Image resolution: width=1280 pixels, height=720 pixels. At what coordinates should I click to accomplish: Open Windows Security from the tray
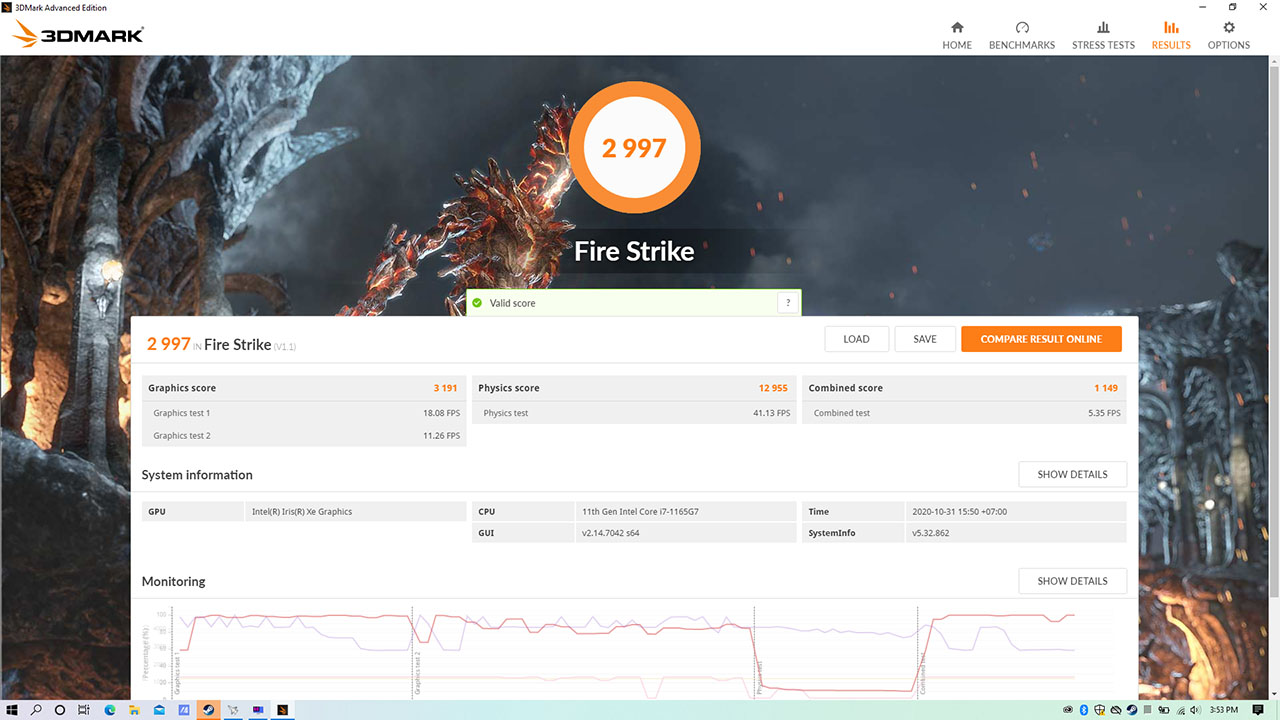click(x=1098, y=710)
